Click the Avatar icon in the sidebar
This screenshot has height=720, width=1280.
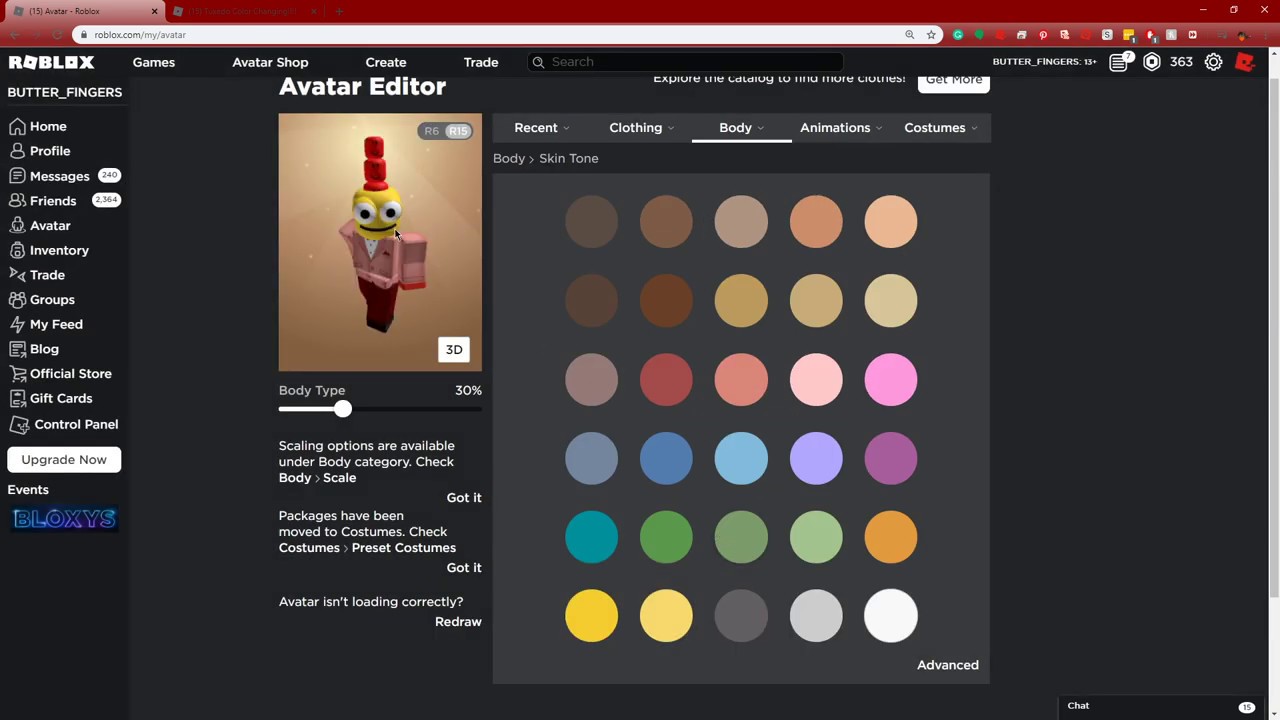[17, 226]
